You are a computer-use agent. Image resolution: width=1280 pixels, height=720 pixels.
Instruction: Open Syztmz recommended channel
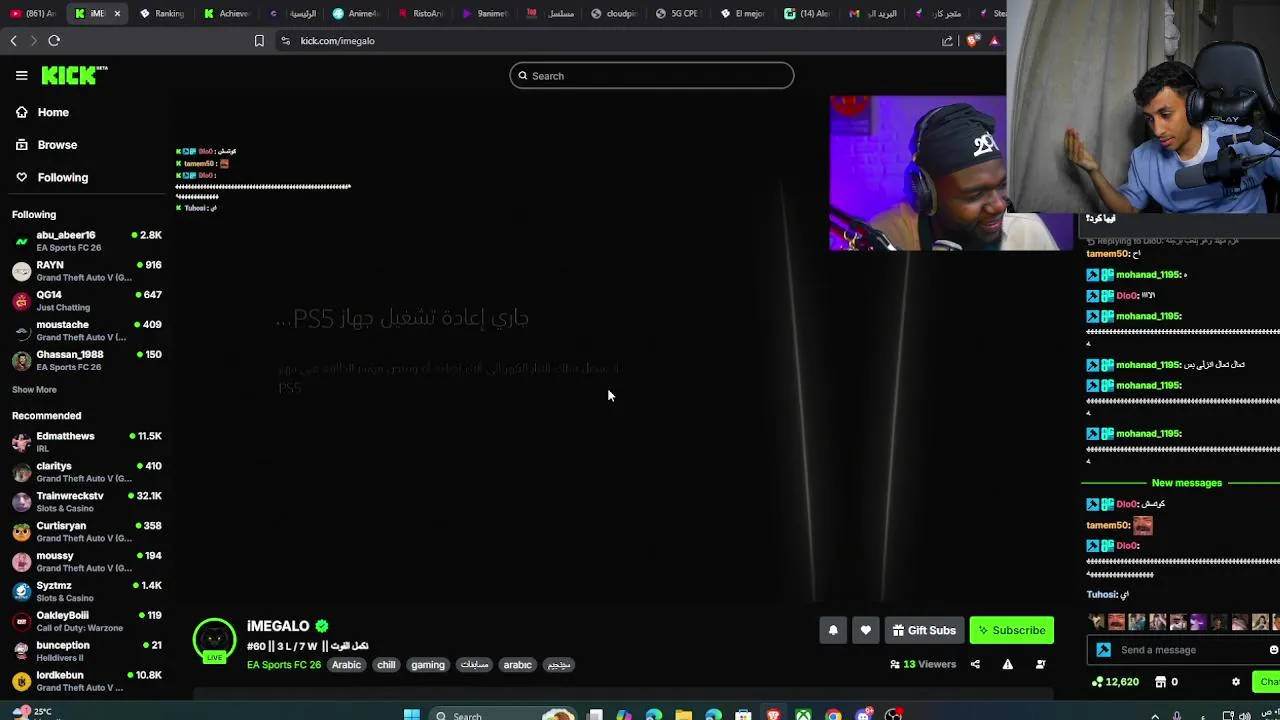pyautogui.click(x=86, y=591)
